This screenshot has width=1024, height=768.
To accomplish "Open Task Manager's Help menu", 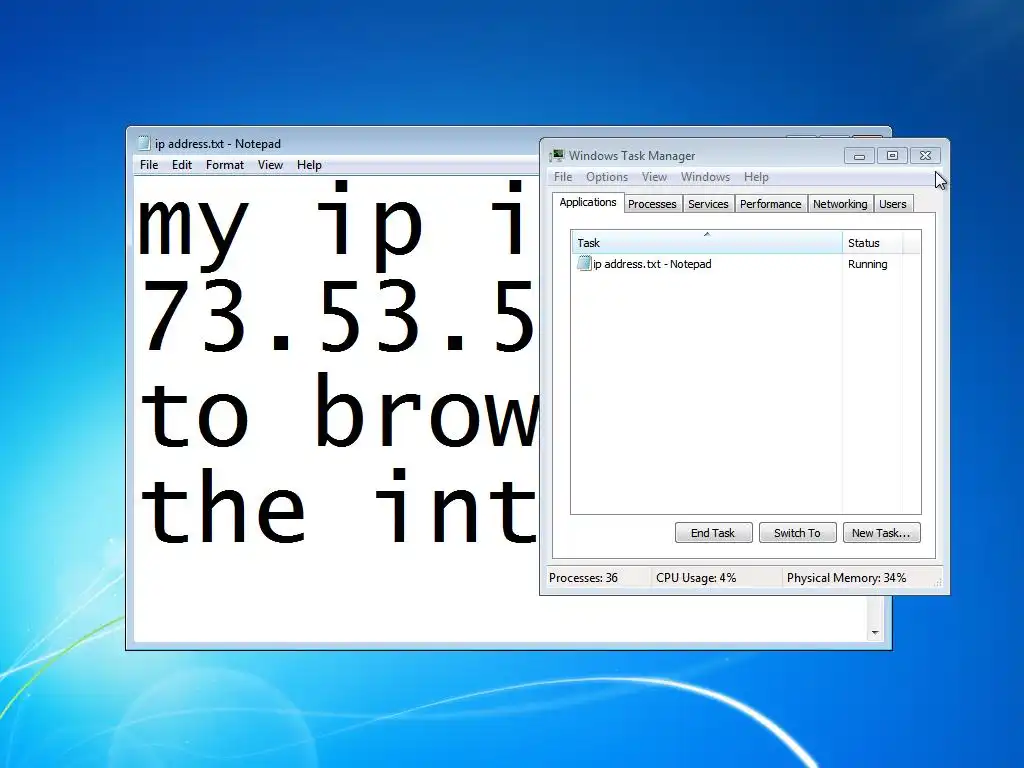I will [x=756, y=177].
